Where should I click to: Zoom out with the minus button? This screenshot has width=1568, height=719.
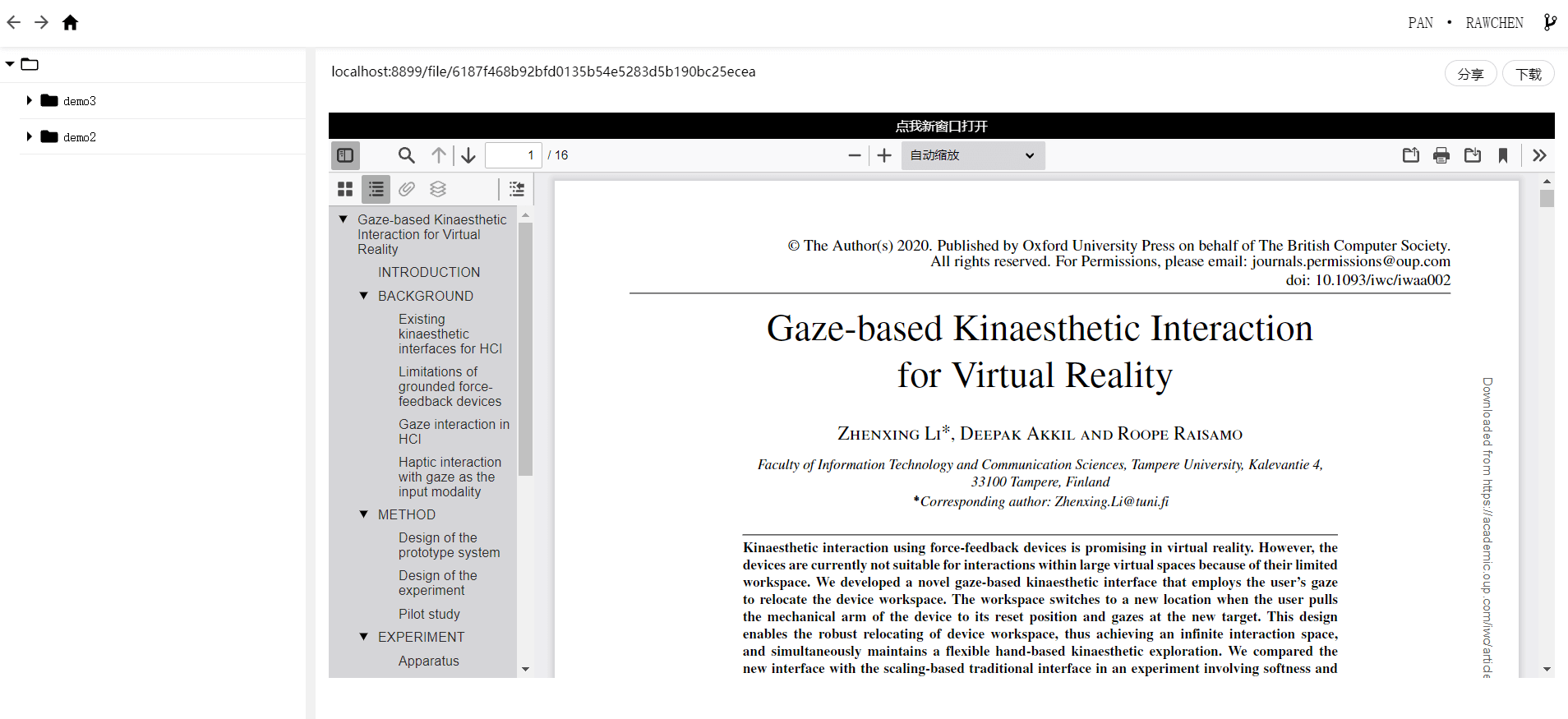[x=855, y=154]
